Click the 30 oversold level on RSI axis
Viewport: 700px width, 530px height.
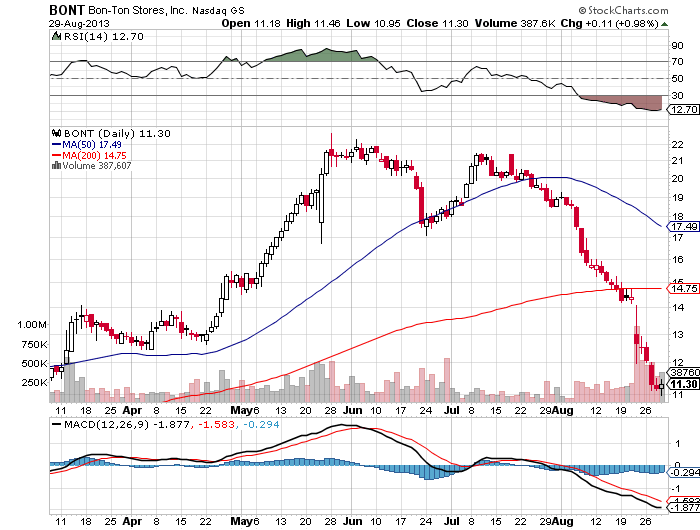coord(677,96)
